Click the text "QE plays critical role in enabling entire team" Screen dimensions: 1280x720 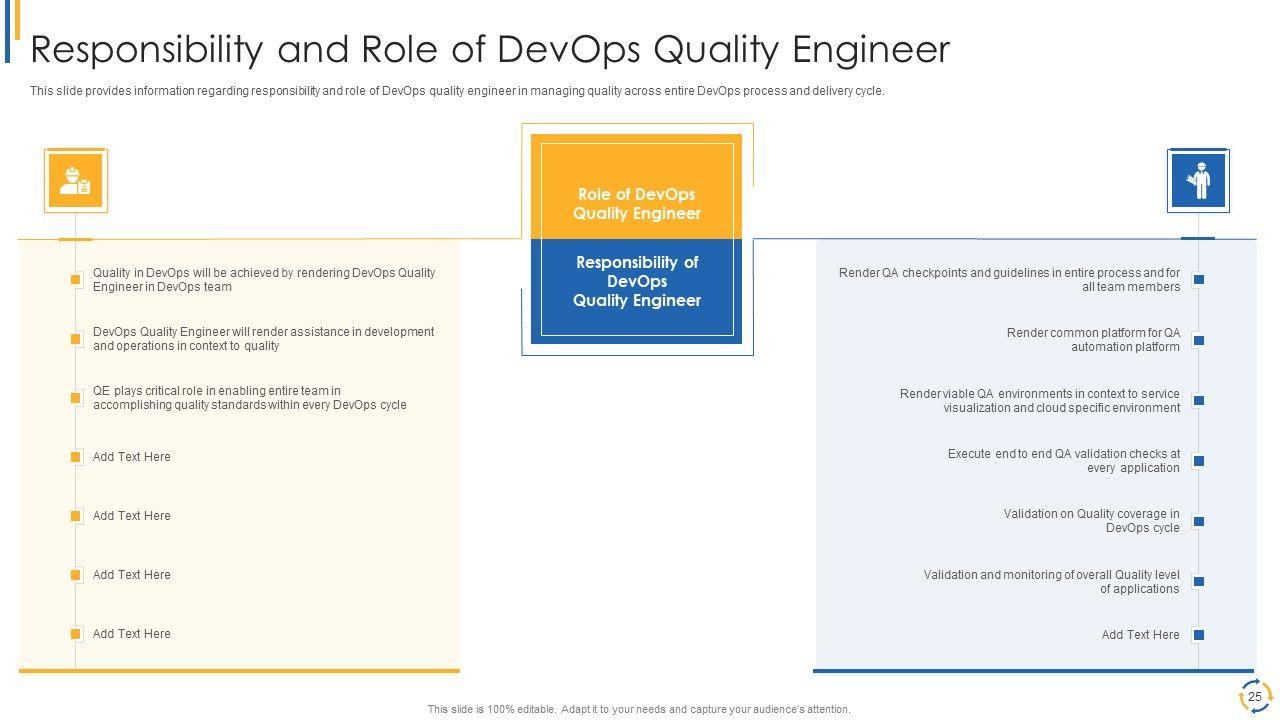250,398
